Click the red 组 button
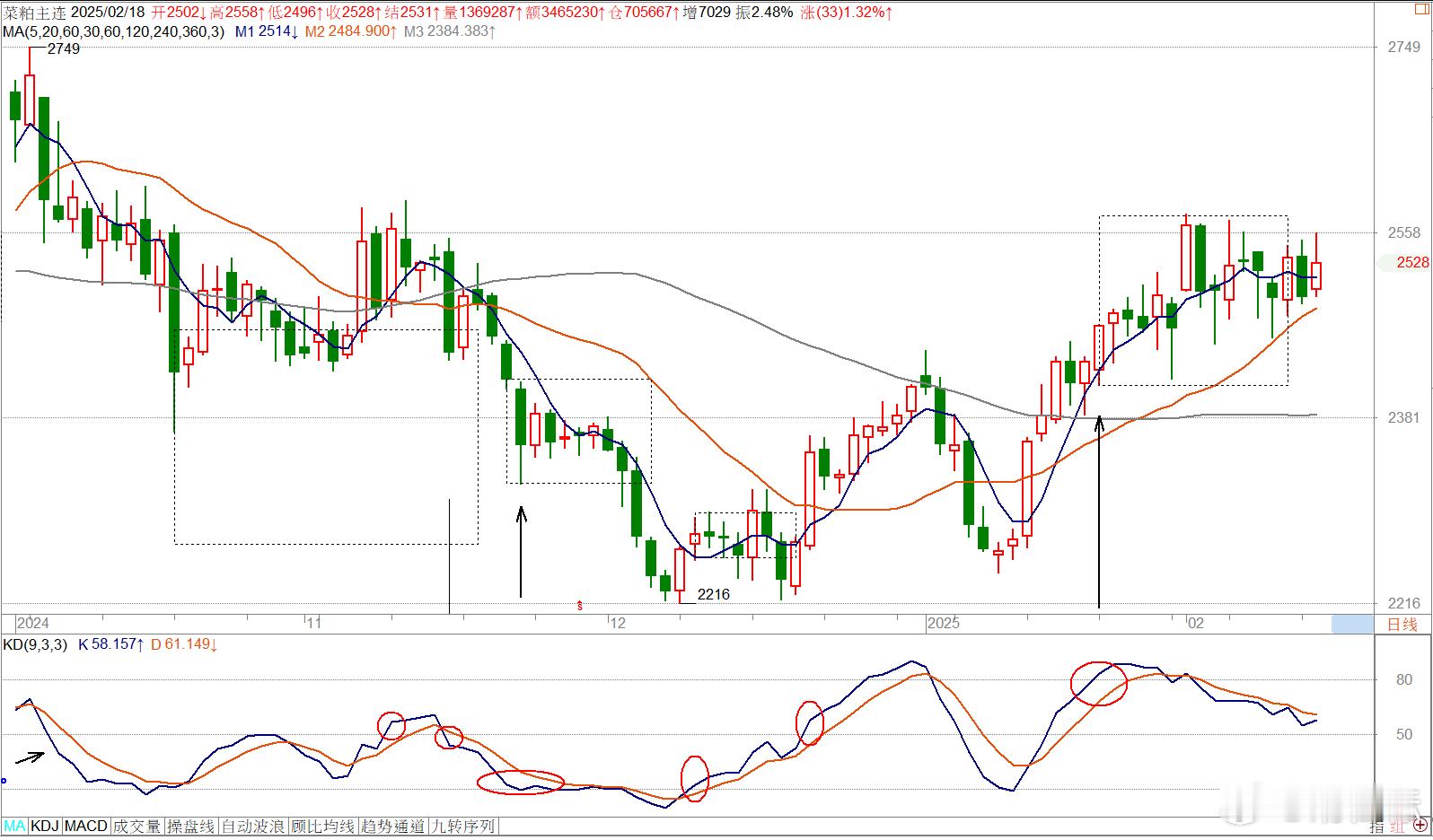 1397,826
